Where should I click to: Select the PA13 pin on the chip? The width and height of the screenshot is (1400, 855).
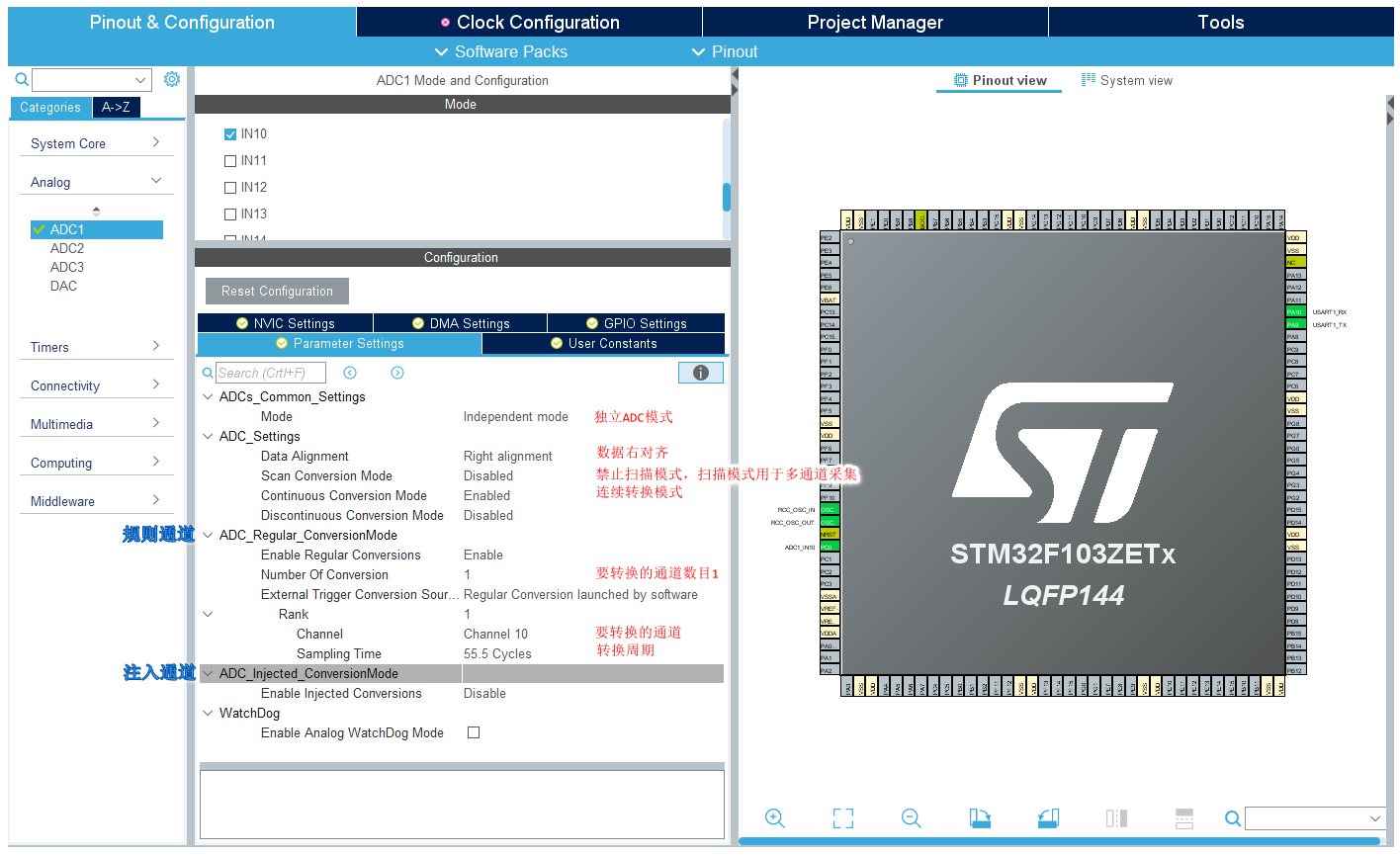coord(1295,275)
